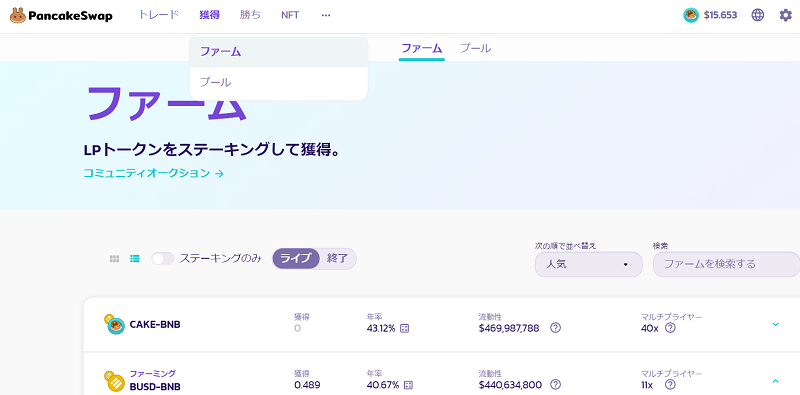
Task: Click the PancakeSwap bunny logo
Action: coord(17,15)
